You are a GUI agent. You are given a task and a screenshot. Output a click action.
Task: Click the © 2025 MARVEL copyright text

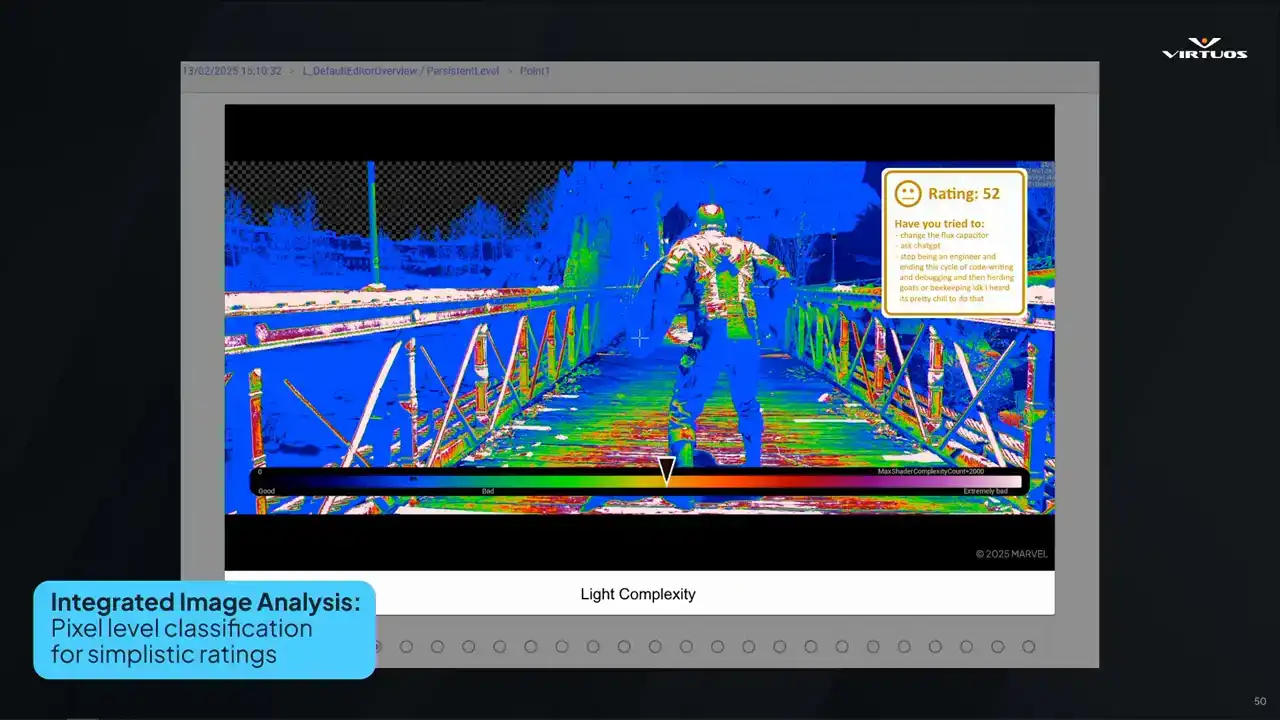coord(1011,553)
